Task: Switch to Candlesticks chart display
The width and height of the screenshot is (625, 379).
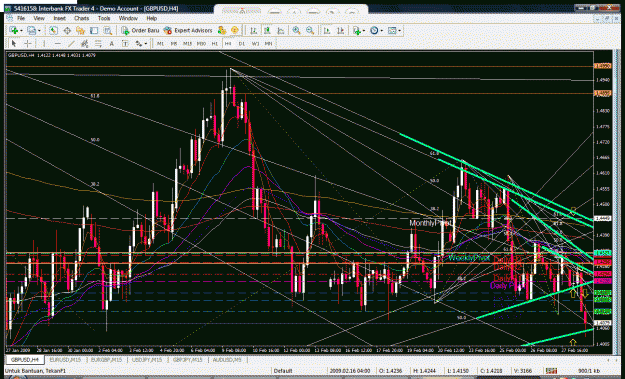Action: 267,30
